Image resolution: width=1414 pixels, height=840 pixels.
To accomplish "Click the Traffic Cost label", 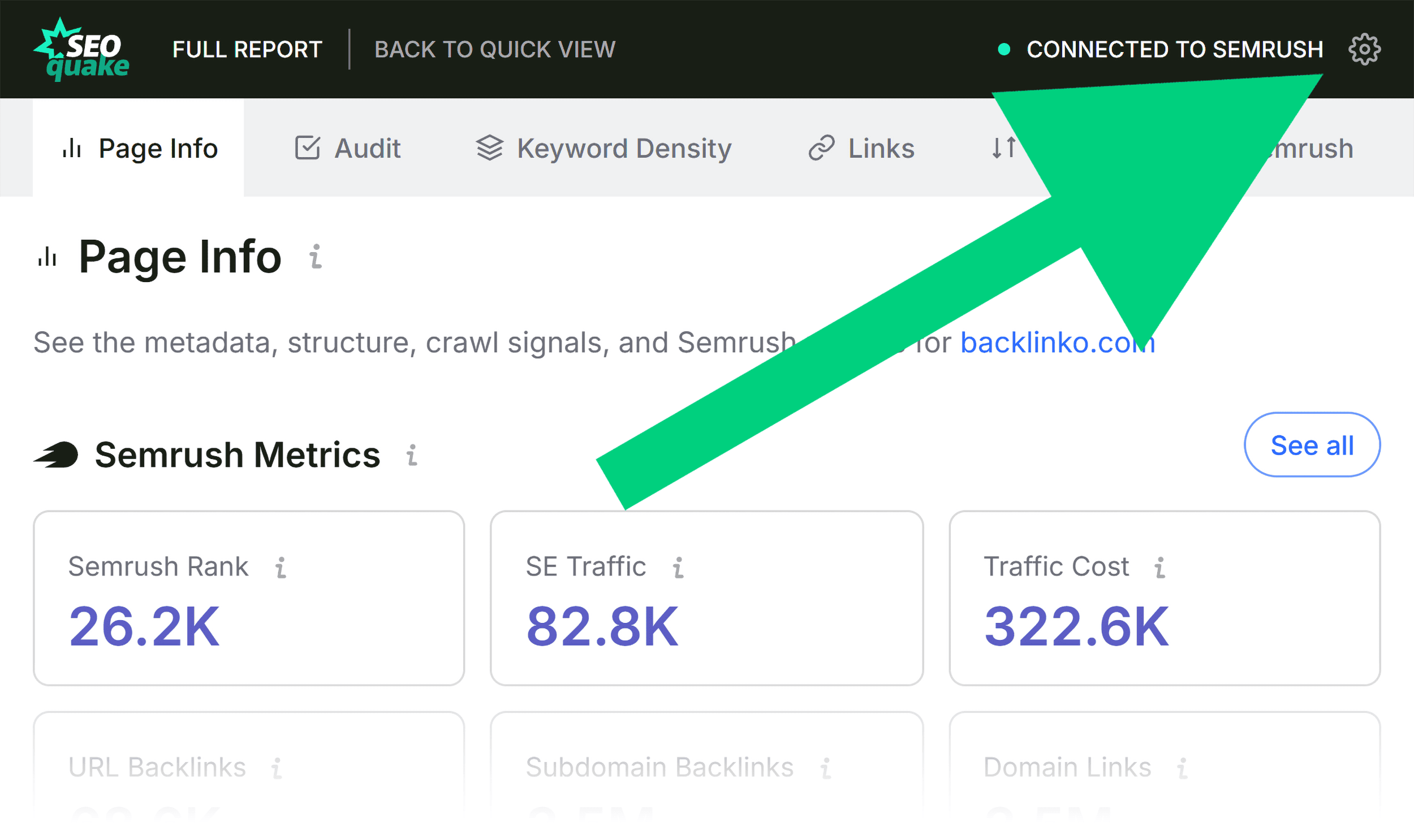I will point(1057,566).
